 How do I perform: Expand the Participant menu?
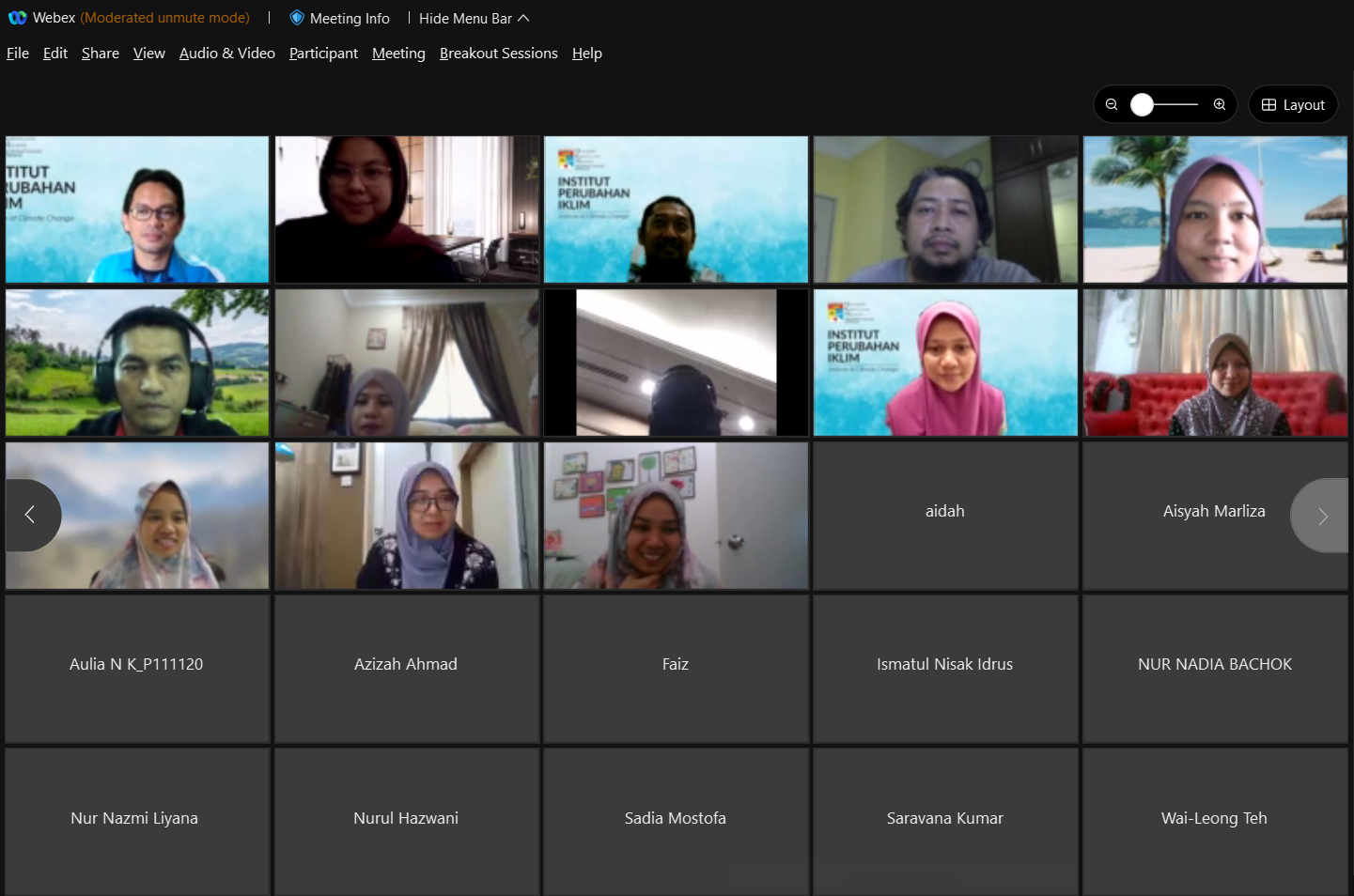323,54
